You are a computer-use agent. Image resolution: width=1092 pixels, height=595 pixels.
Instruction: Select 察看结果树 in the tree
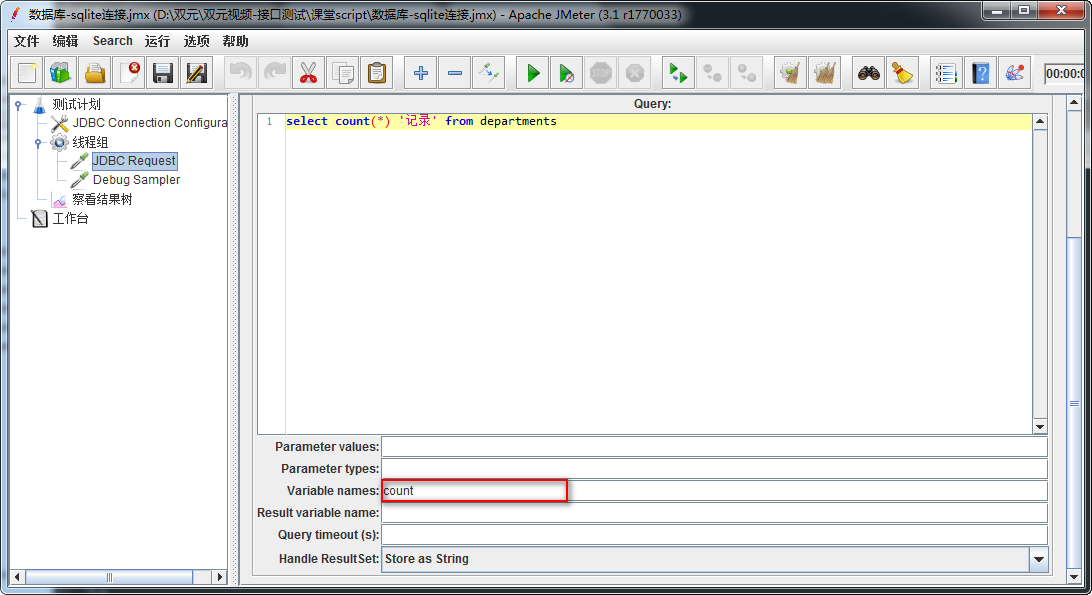point(102,199)
